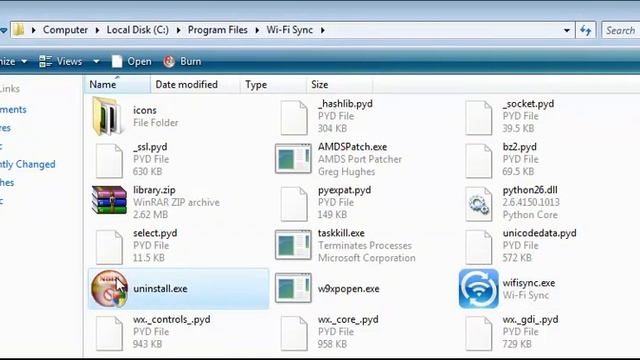Select the file name bz2.pyd

pyautogui.click(x=520, y=147)
